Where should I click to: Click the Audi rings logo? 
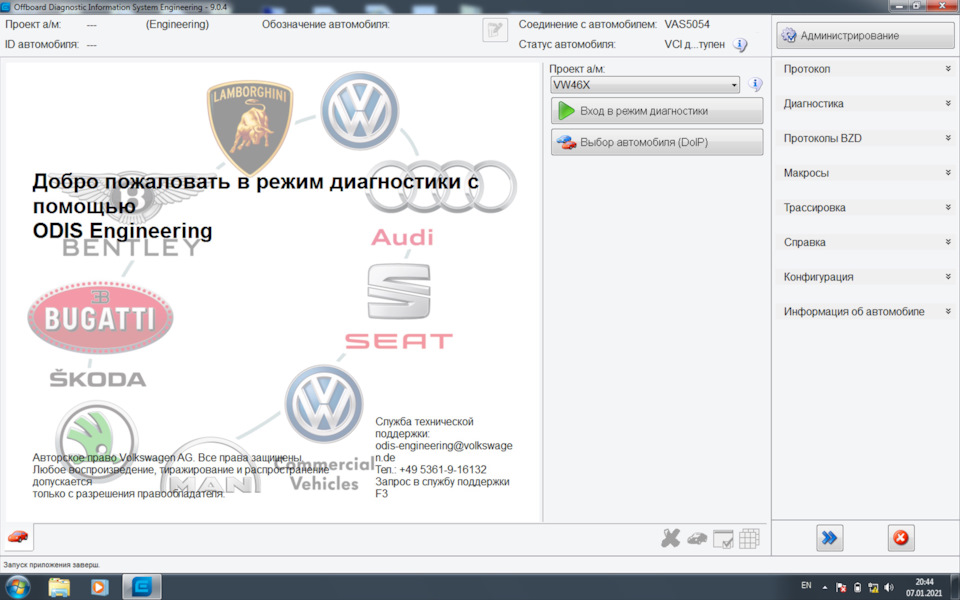click(x=441, y=186)
